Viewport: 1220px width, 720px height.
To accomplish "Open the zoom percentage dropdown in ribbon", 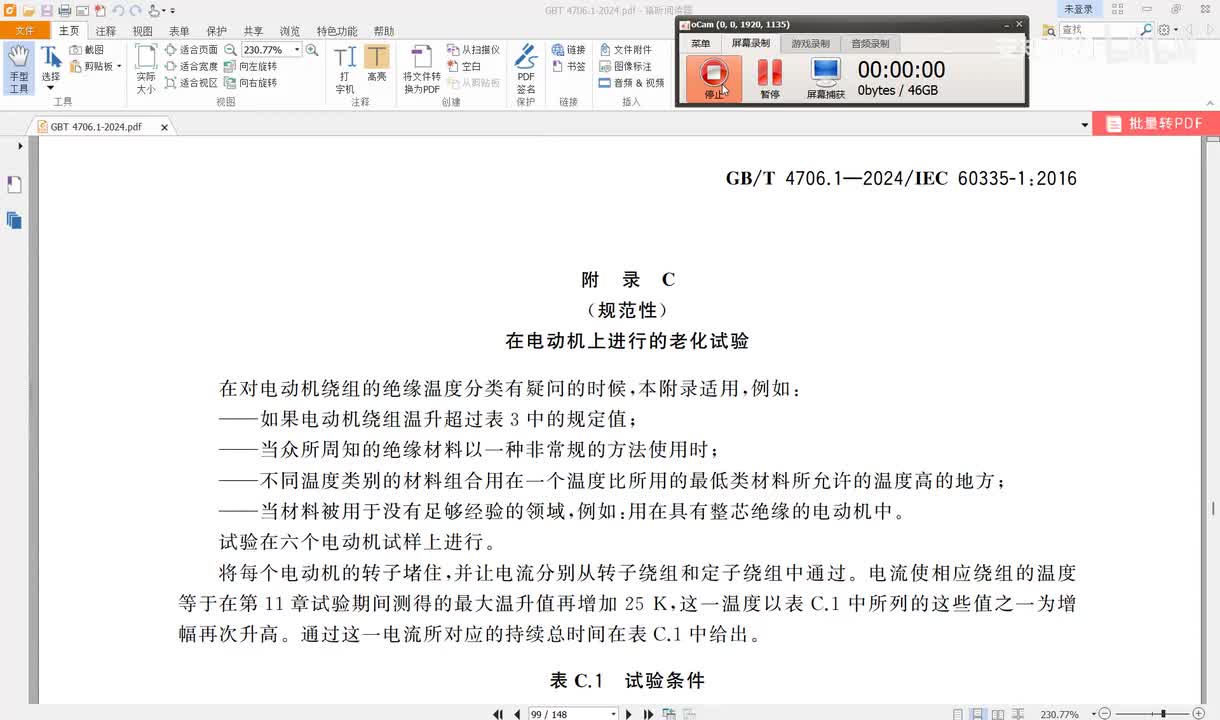I will coord(297,49).
